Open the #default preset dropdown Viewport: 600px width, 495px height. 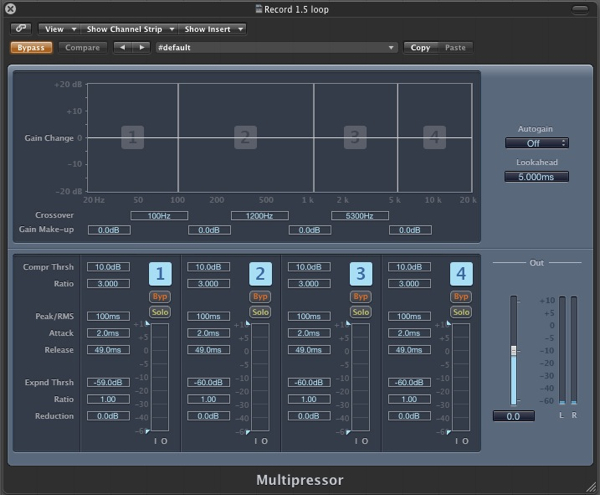(x=276, y=48)
